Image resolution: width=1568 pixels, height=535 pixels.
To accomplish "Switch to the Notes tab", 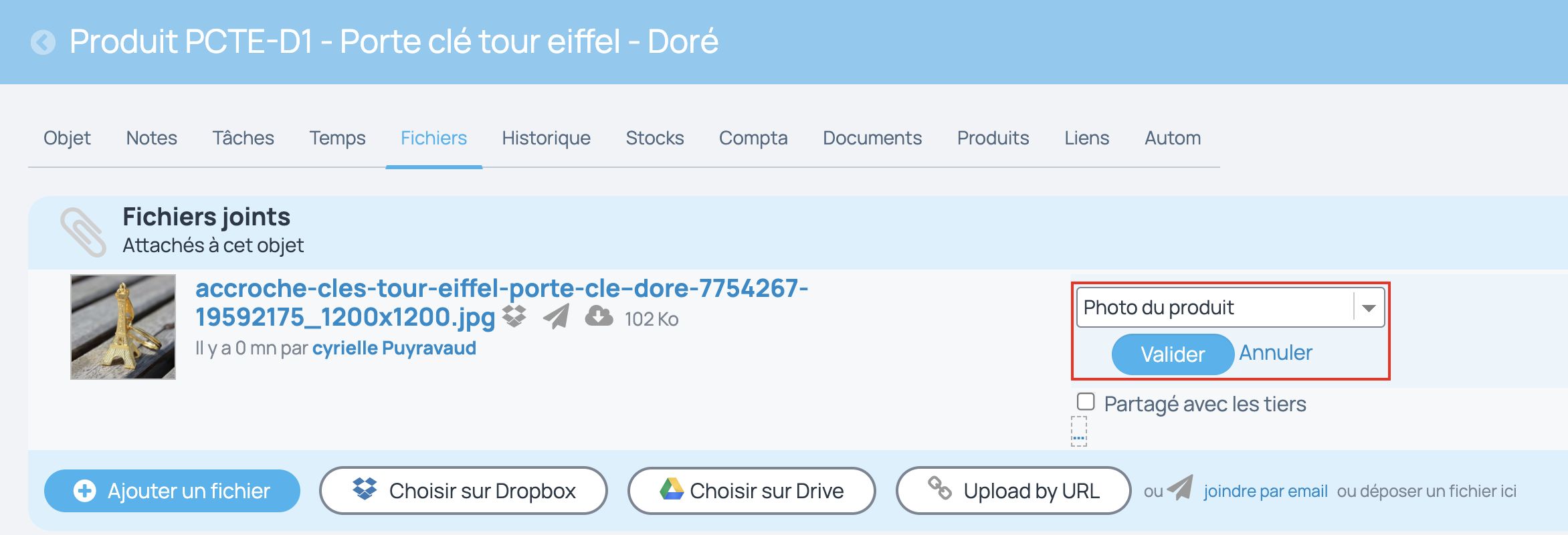I will click(x=152, y=138).
